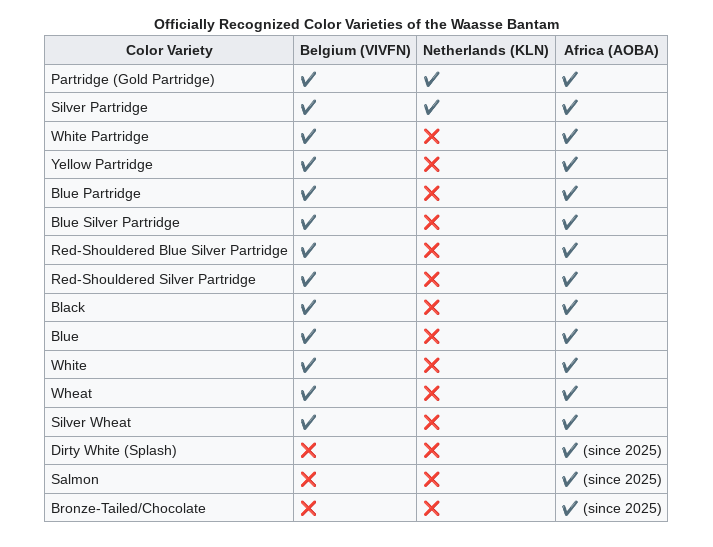The image size is (713, 547).
Task: Select the Belgium (VIVFN) column header
Action: point(355,50)
